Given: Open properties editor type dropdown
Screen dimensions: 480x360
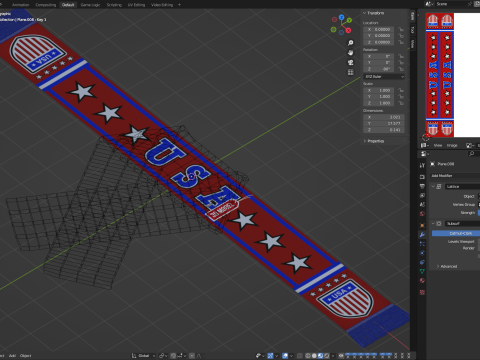Looking at the screenshot, I should [x=424, y=154].
